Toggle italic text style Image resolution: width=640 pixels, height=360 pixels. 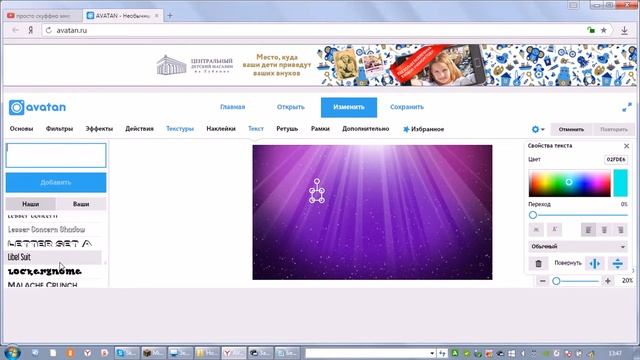554,230
